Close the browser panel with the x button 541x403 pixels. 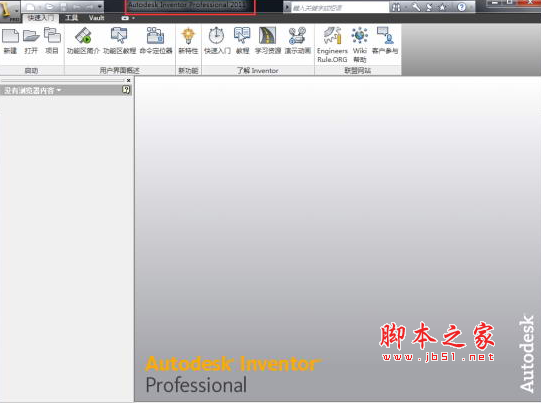[128, 80]
